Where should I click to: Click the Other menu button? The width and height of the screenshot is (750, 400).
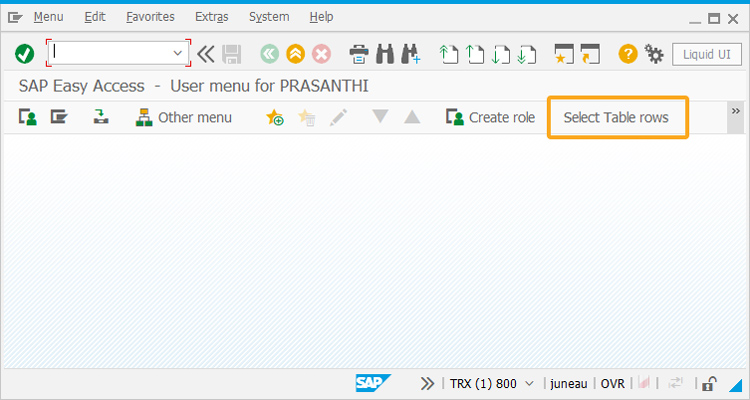tap(184, 117)
